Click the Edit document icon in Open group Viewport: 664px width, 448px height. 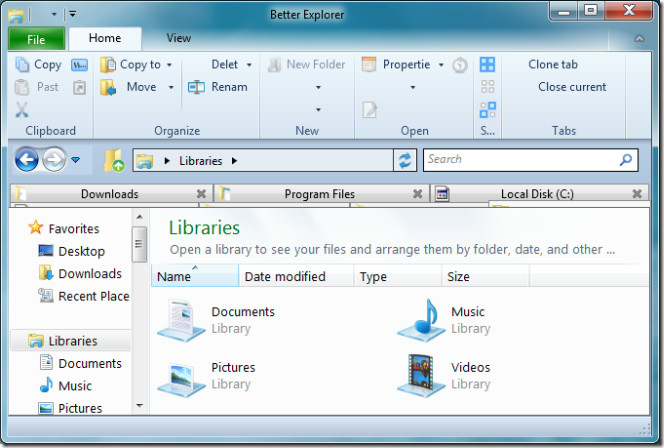pos(370,110)
